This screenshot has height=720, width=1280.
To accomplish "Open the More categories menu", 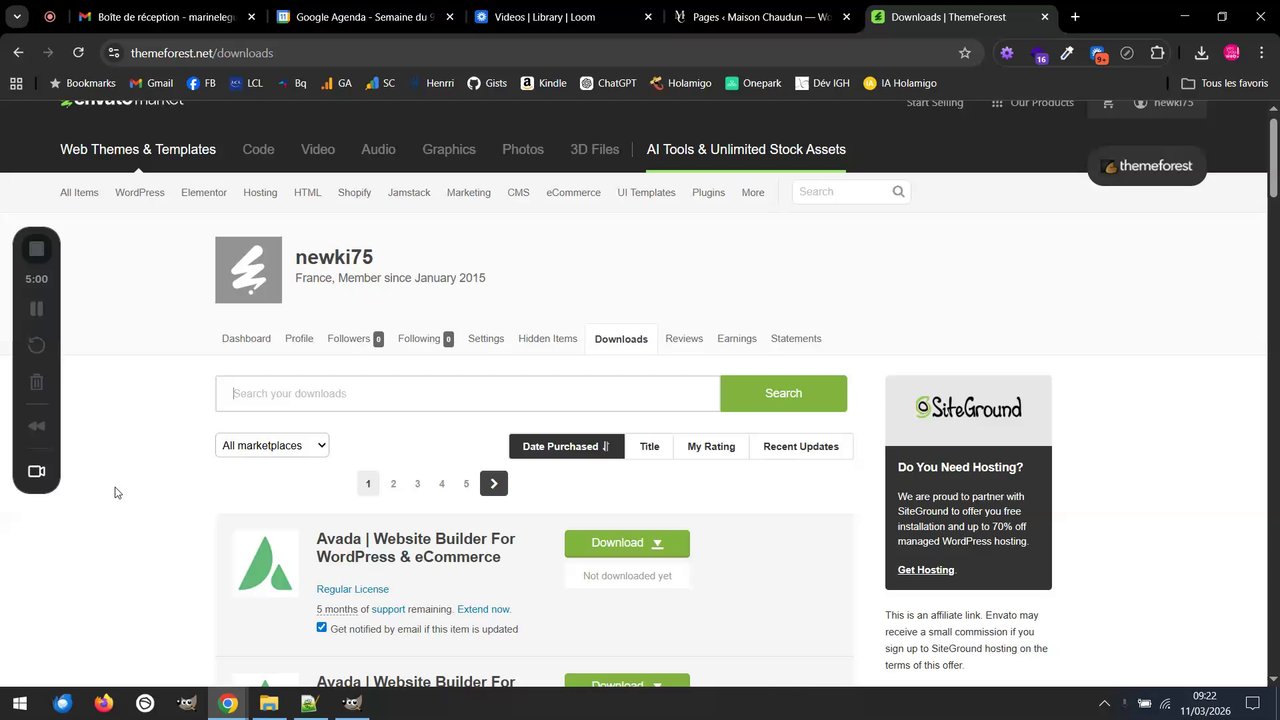I will coord(753,193).
